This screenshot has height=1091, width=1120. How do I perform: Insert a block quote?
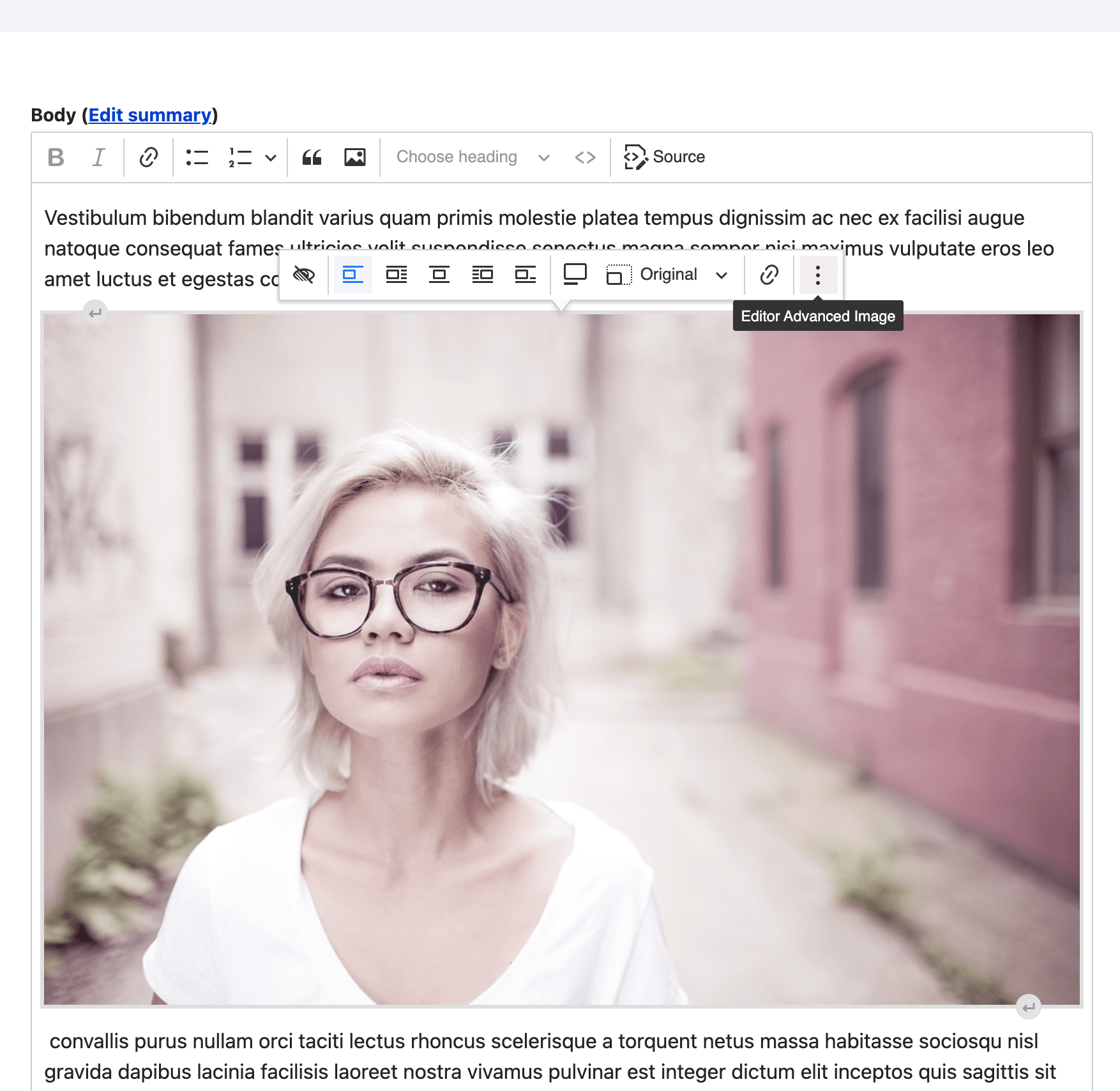312,157
